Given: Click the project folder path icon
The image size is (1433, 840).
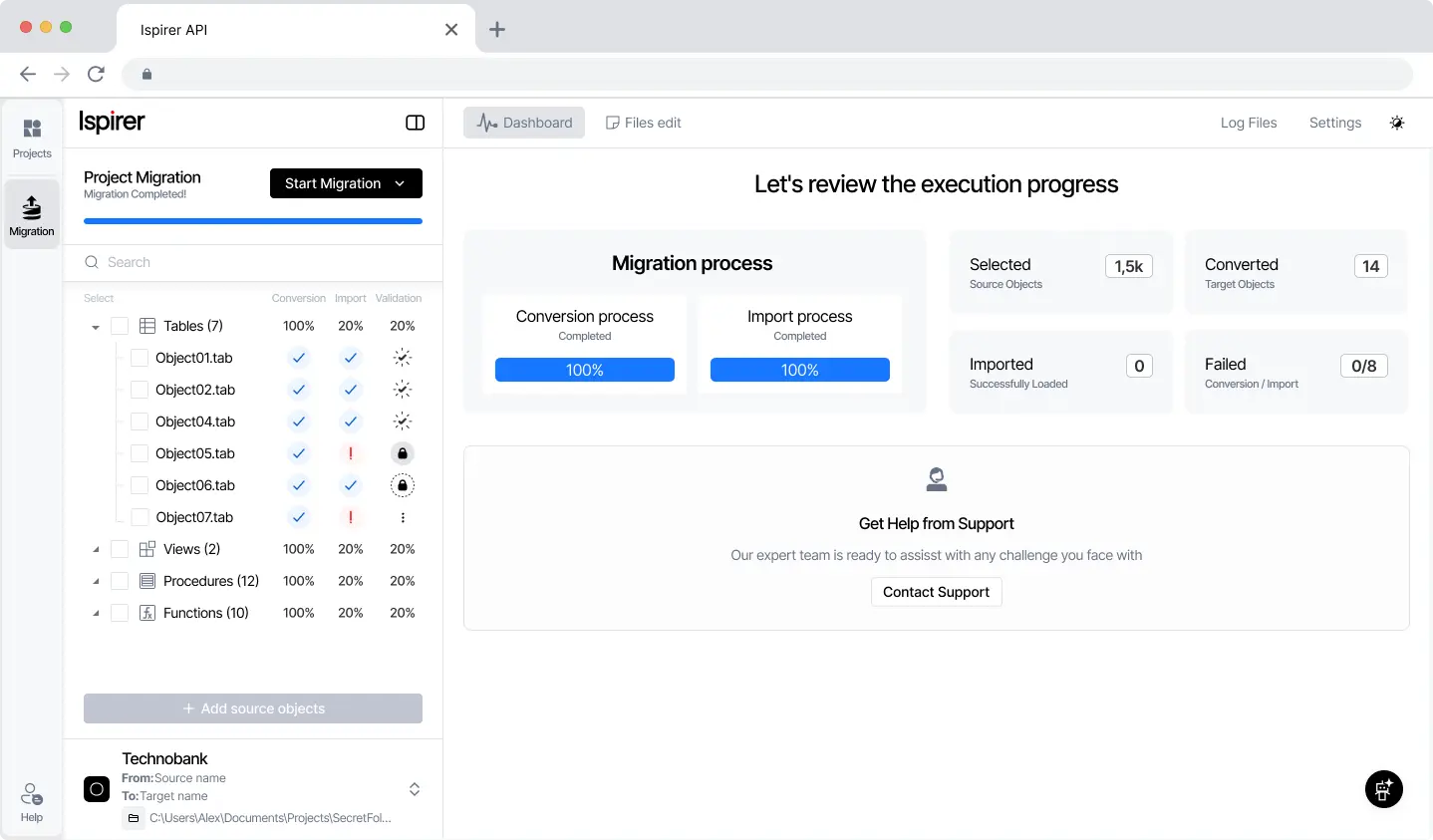Looking at the screenshot, I should click(x=134, y=818).
